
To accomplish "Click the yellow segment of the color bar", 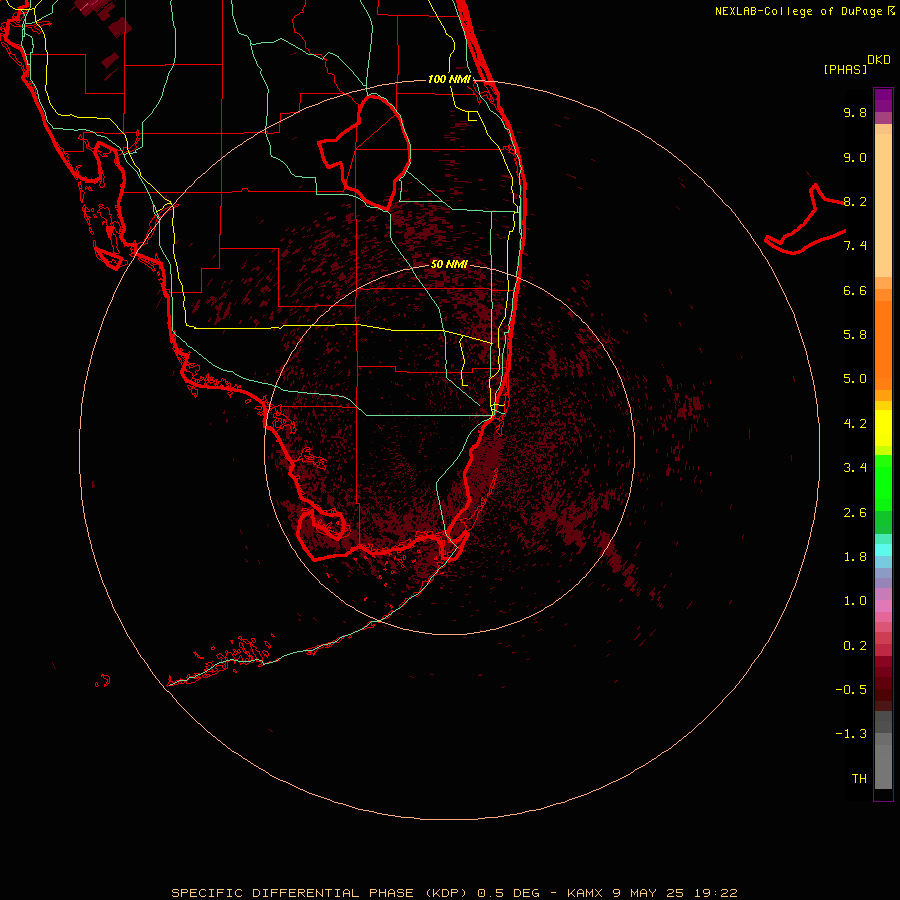I will coord(883,428).
